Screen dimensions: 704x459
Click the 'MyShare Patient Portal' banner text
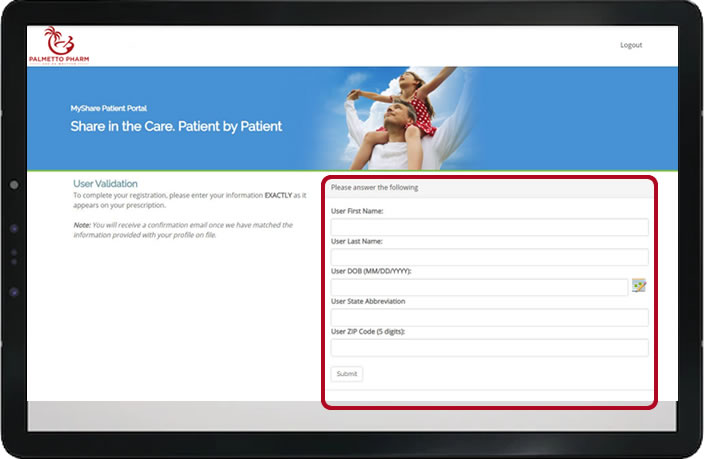108,107
